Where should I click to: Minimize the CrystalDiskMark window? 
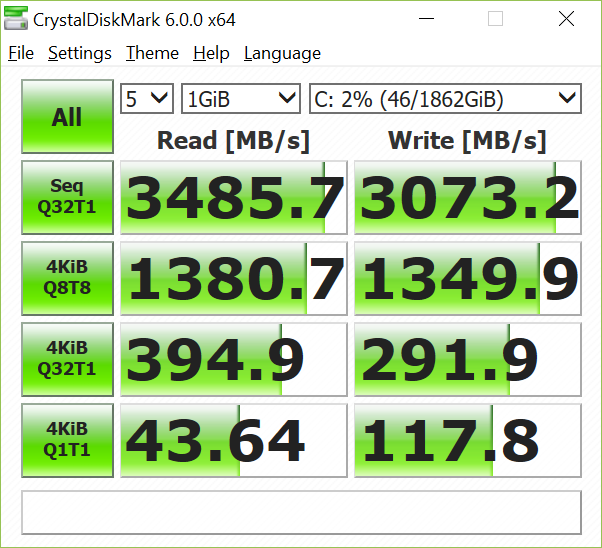(x=426, y=18)
